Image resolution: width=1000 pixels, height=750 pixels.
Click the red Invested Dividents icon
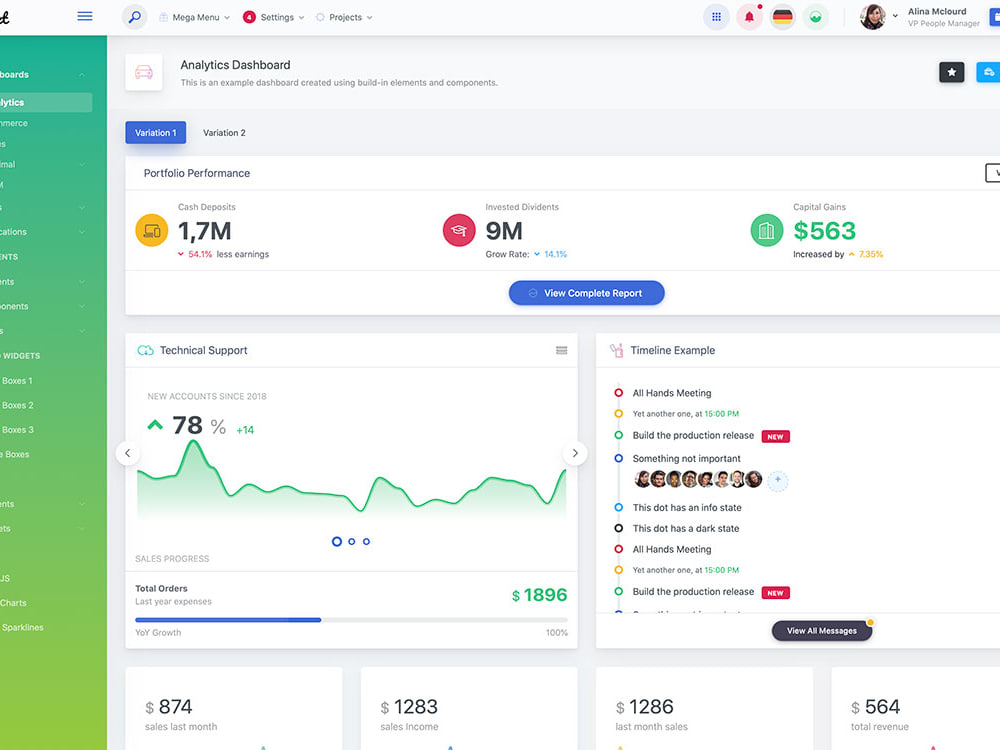coord(459,230)
